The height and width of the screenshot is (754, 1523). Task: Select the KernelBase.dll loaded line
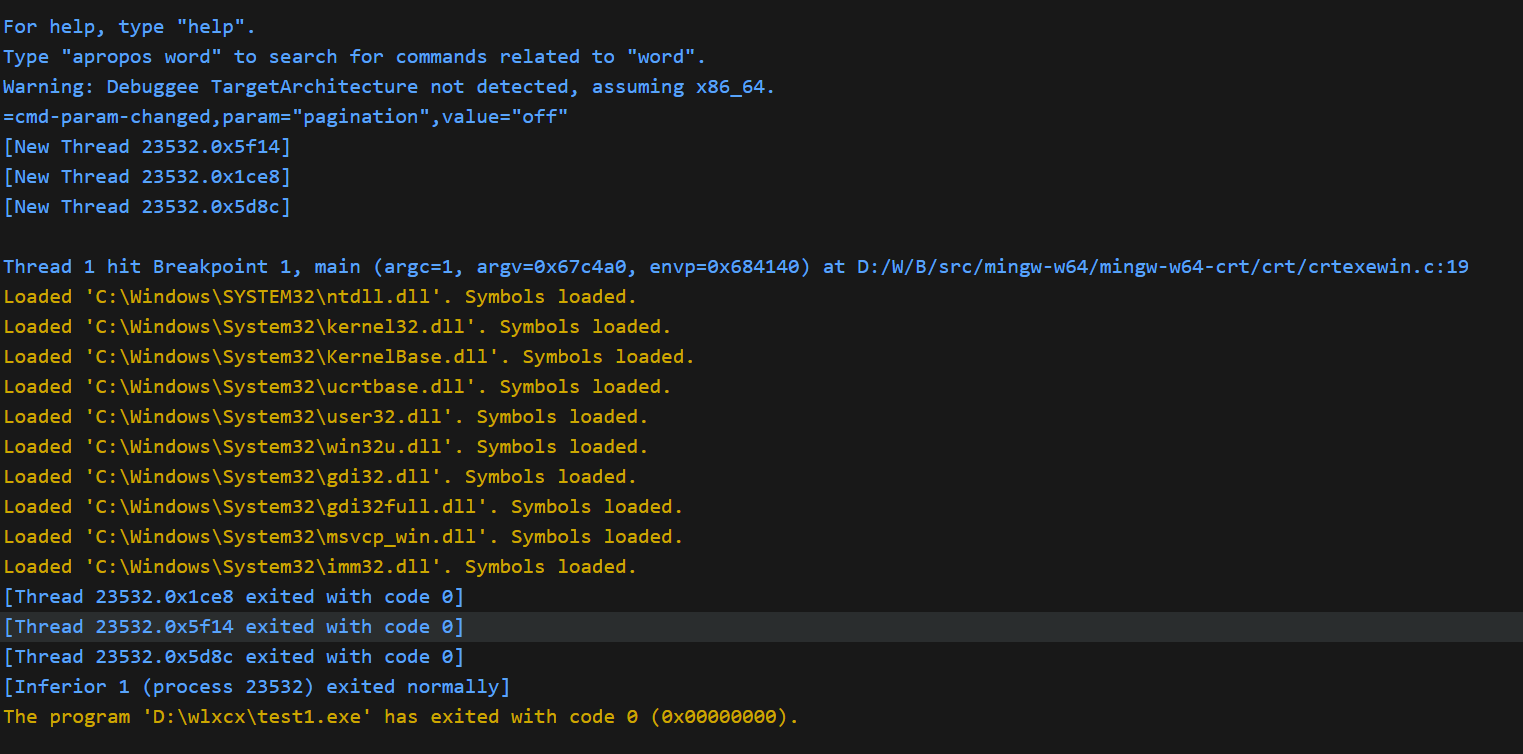click(349, 357)
